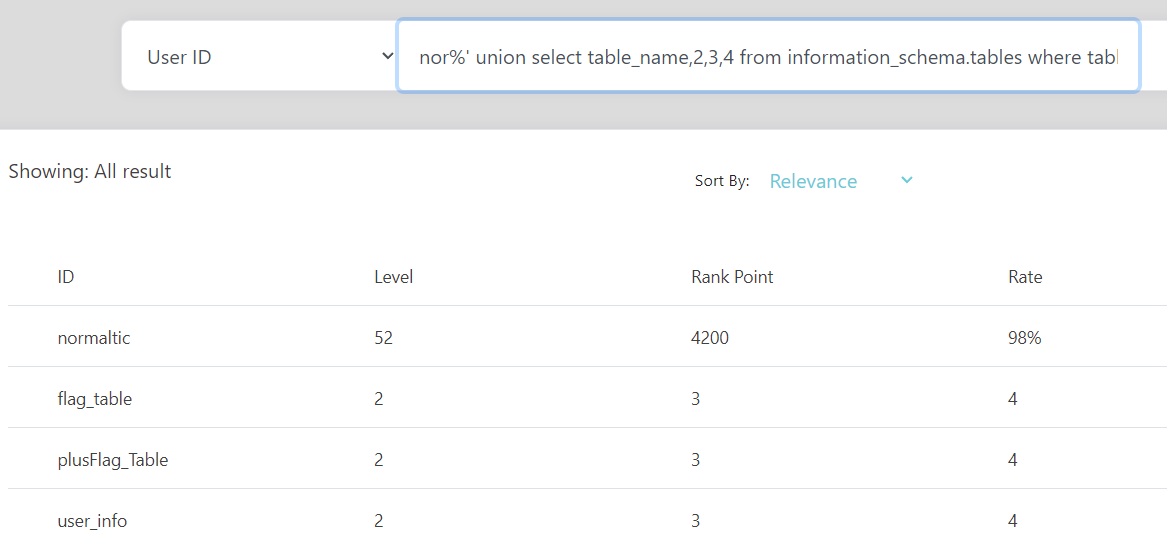Click the "Sort By:" label
This screenshot has height=551, width=1167.
tap(722, 181)
